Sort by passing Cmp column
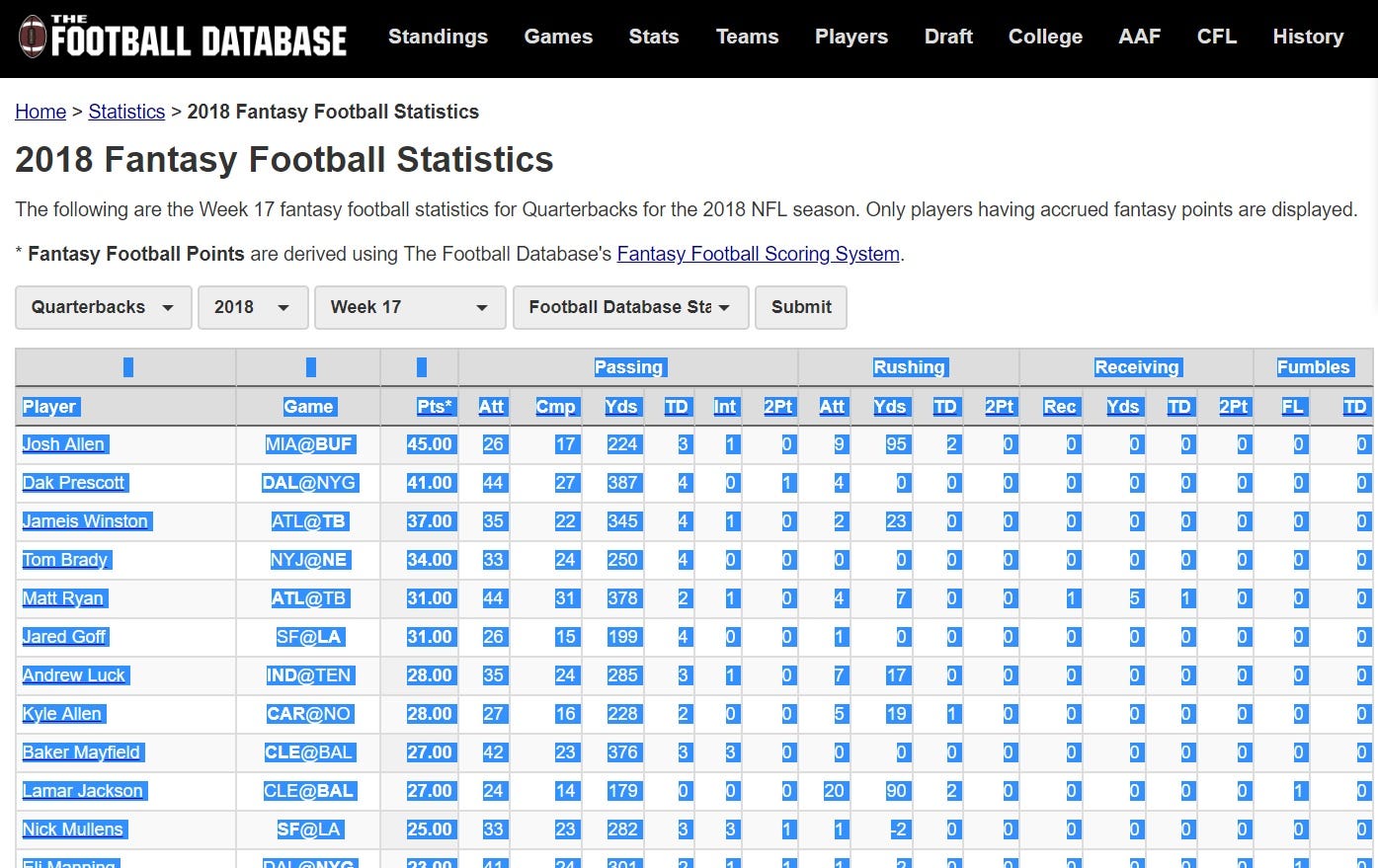 tap(555, 407)
